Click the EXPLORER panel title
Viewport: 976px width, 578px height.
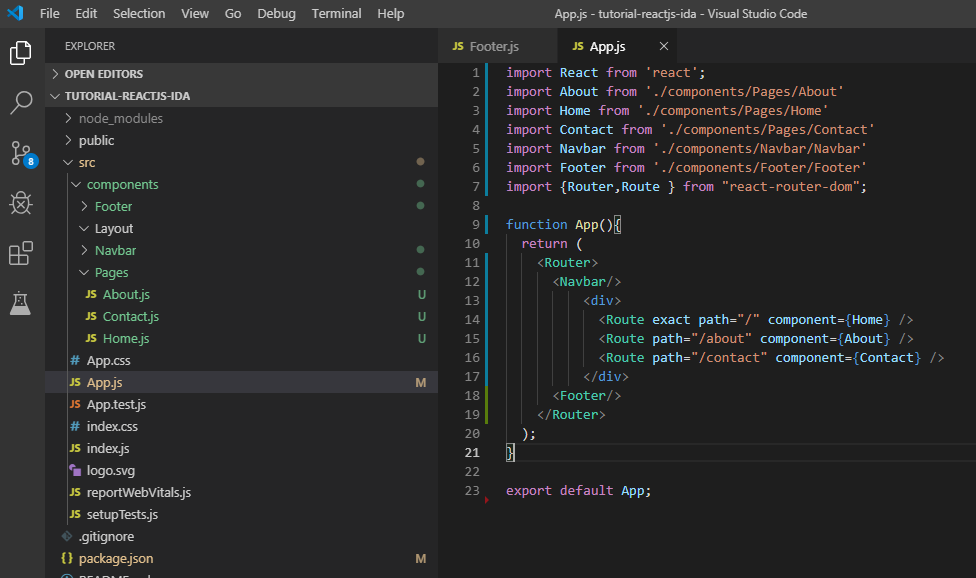tap(90, 46)
